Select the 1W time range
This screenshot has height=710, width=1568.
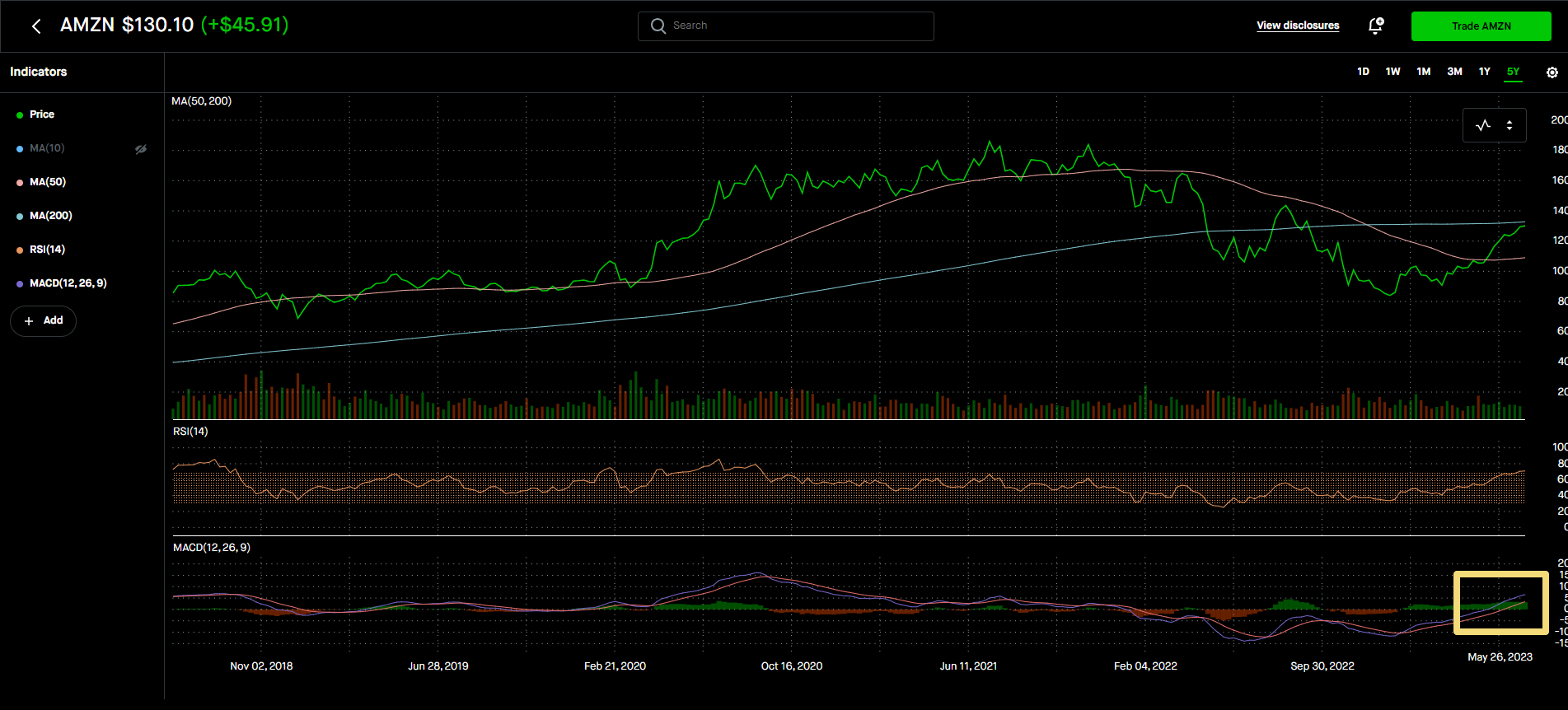(x=1392, y=72)
